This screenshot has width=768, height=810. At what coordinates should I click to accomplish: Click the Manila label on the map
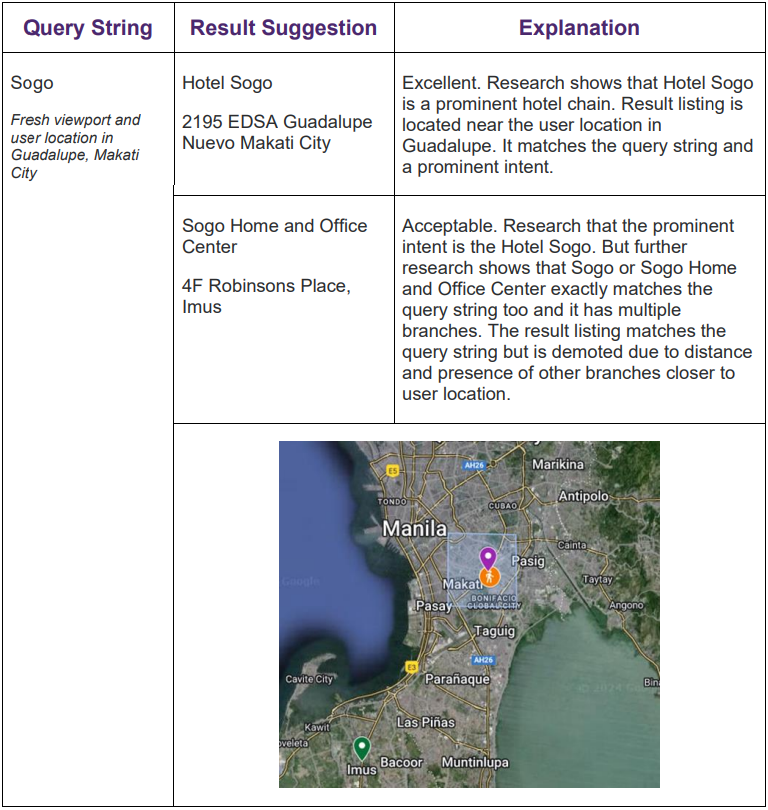pyautogui.click(x=414, y=528)
